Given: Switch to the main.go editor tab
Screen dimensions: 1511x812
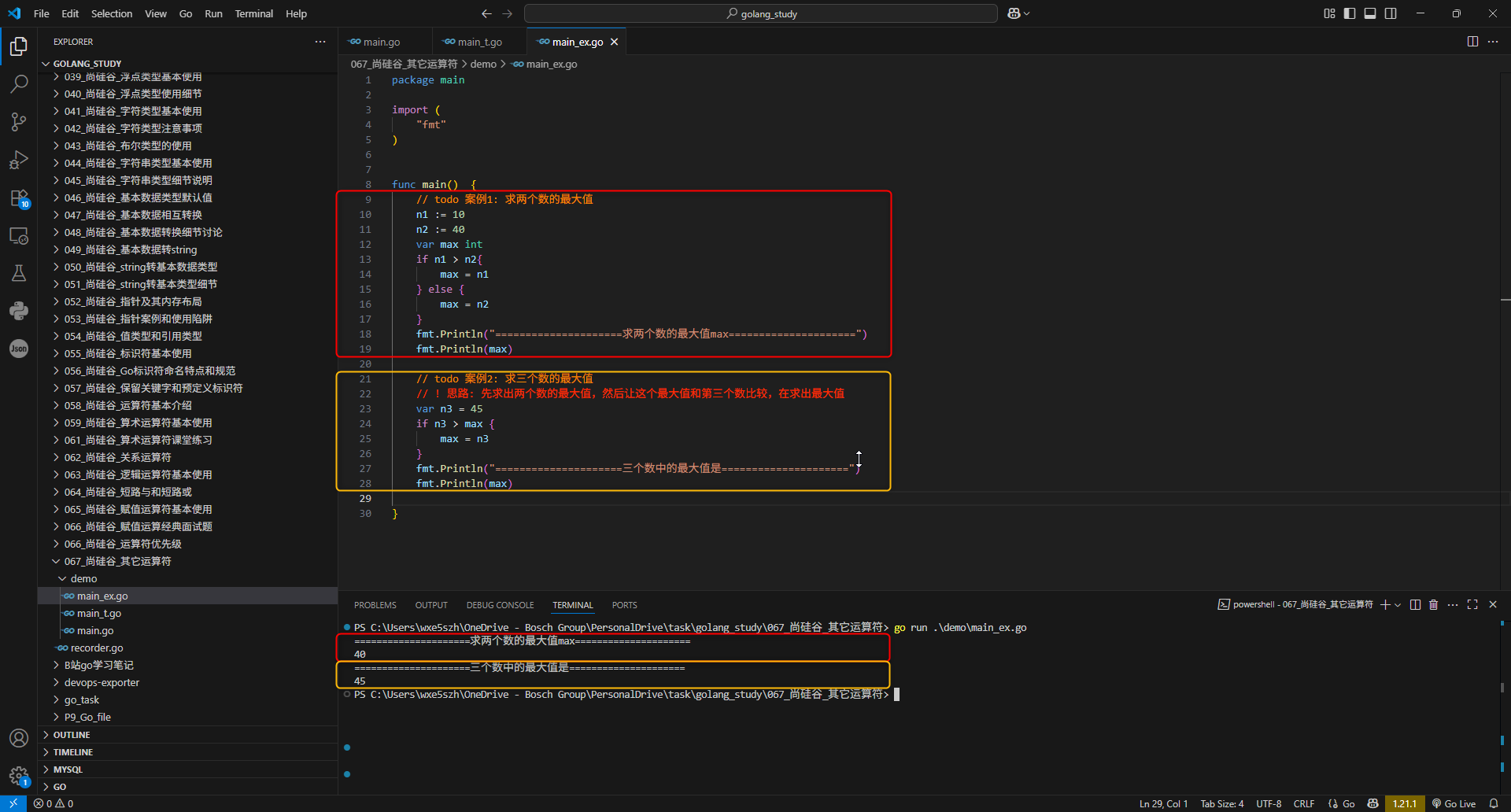Looking at the screenshot, I should [382, 42].
